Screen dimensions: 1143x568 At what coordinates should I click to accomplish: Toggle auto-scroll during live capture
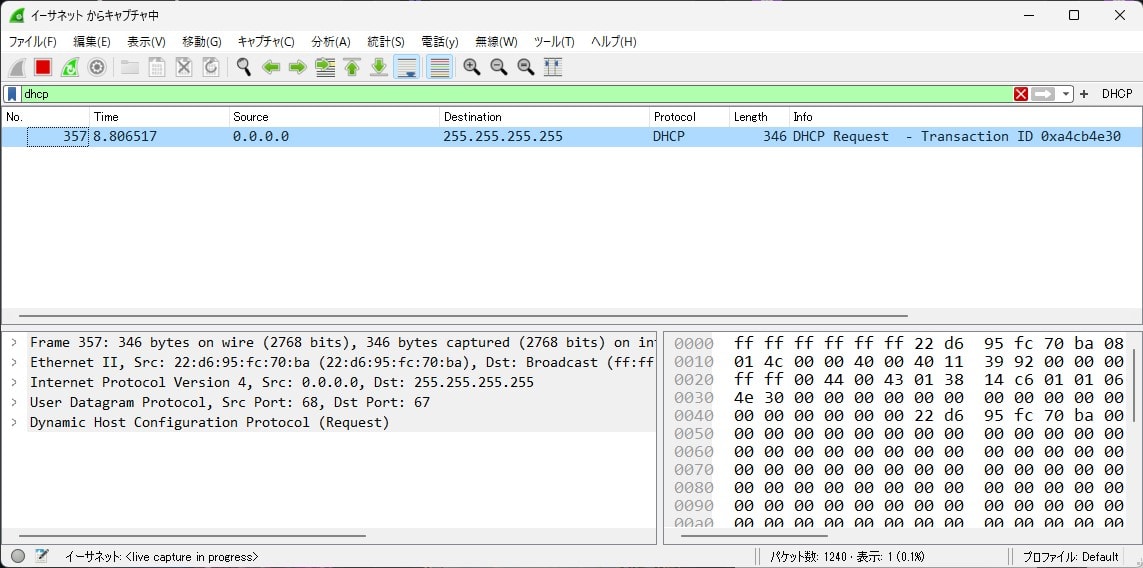coord(407,68)
